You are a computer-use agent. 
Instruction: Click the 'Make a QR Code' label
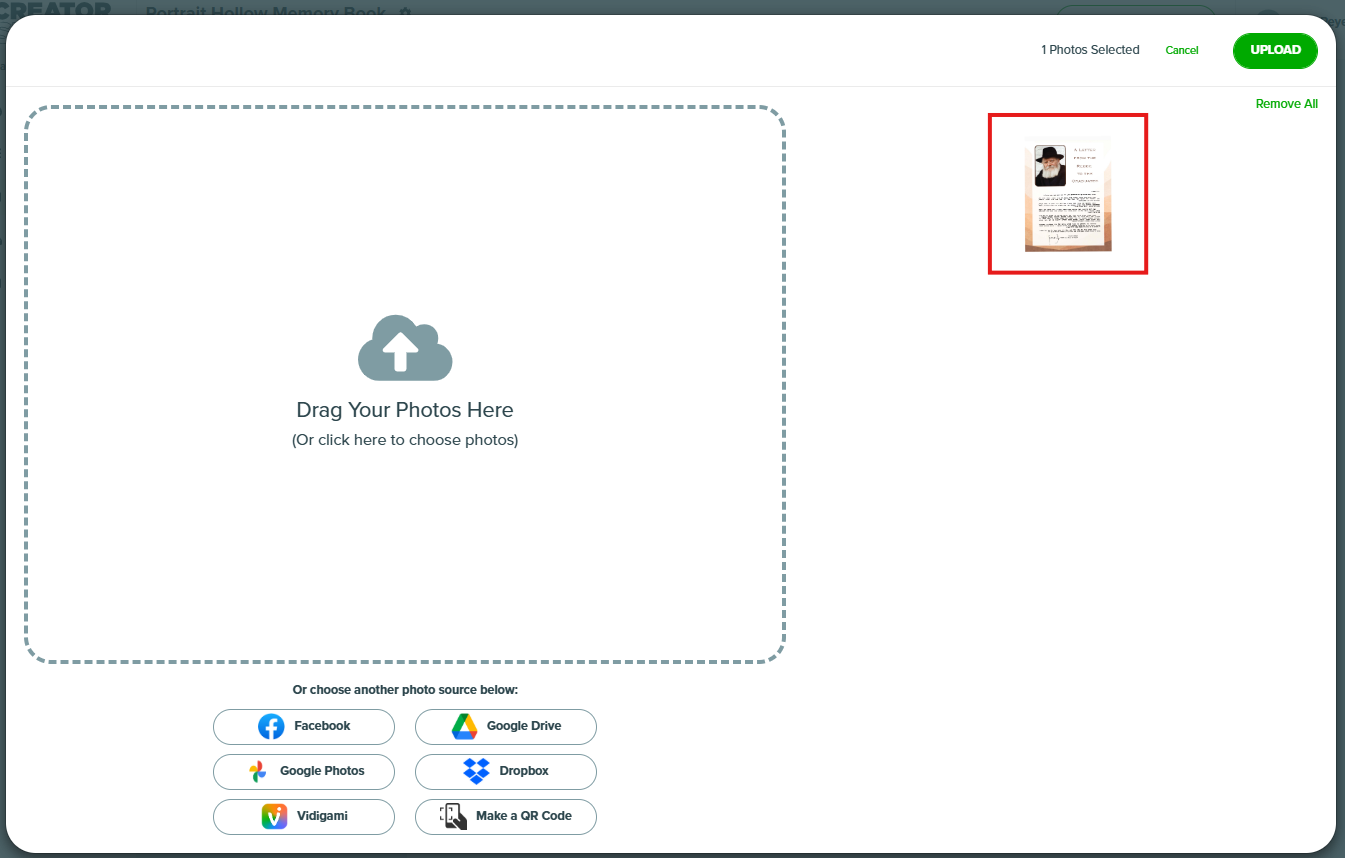524,816
